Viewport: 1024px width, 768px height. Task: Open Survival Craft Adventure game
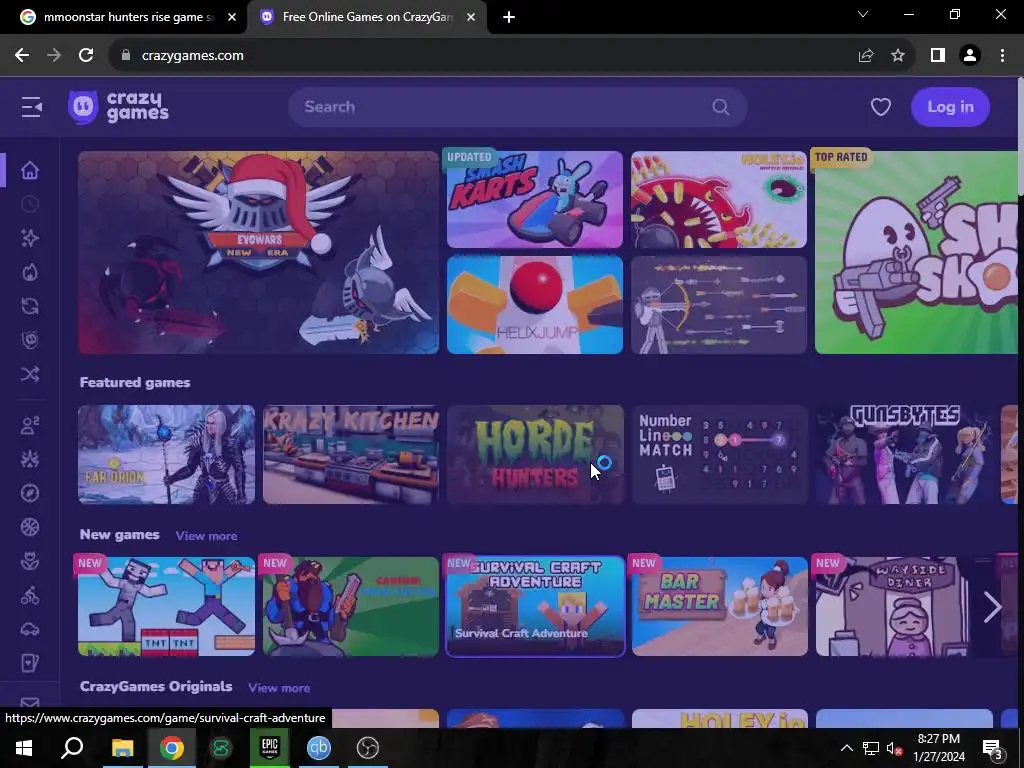click(x=535, y=607)
